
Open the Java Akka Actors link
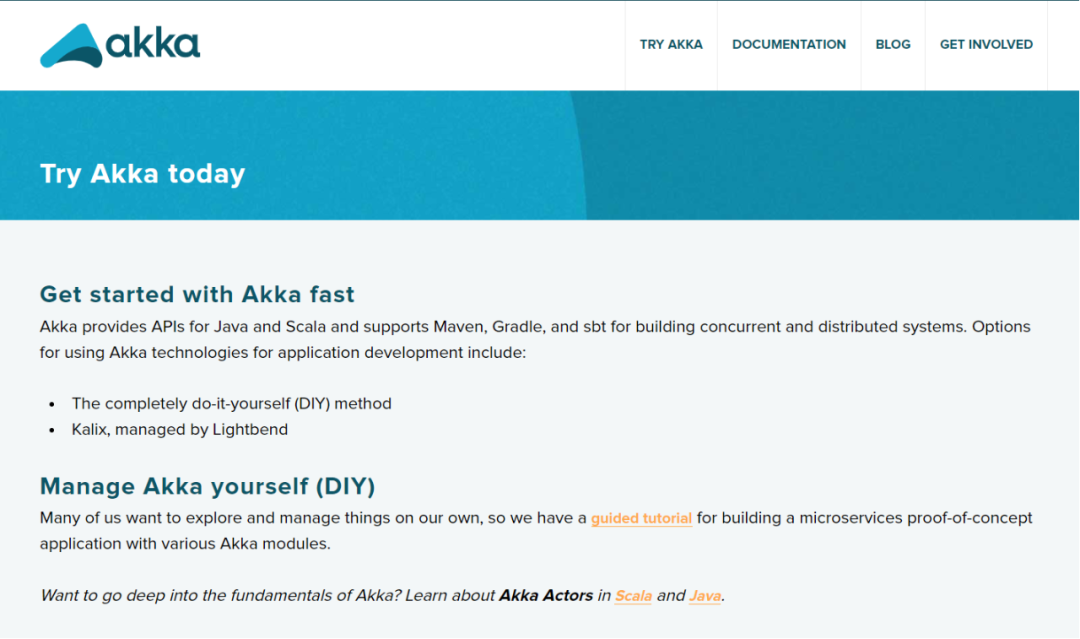(705, 596)
